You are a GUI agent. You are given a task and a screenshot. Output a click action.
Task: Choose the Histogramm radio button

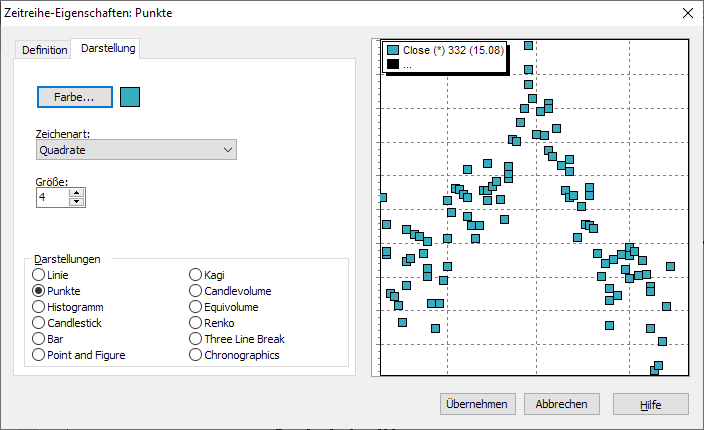coord(39,307)
